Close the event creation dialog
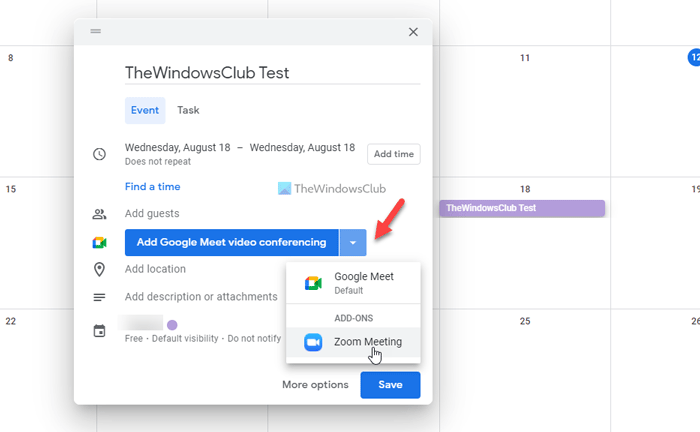Viewport: 700px width, 432px height. pos(413,32)
